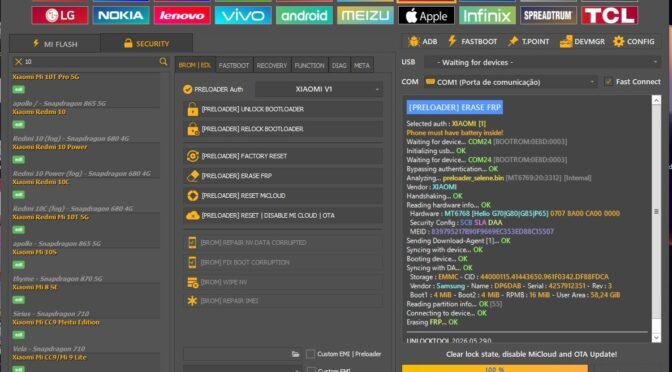672x372 pixels.
Task: Click the log panel vertical scrollbar
Action: click(656, 219)
